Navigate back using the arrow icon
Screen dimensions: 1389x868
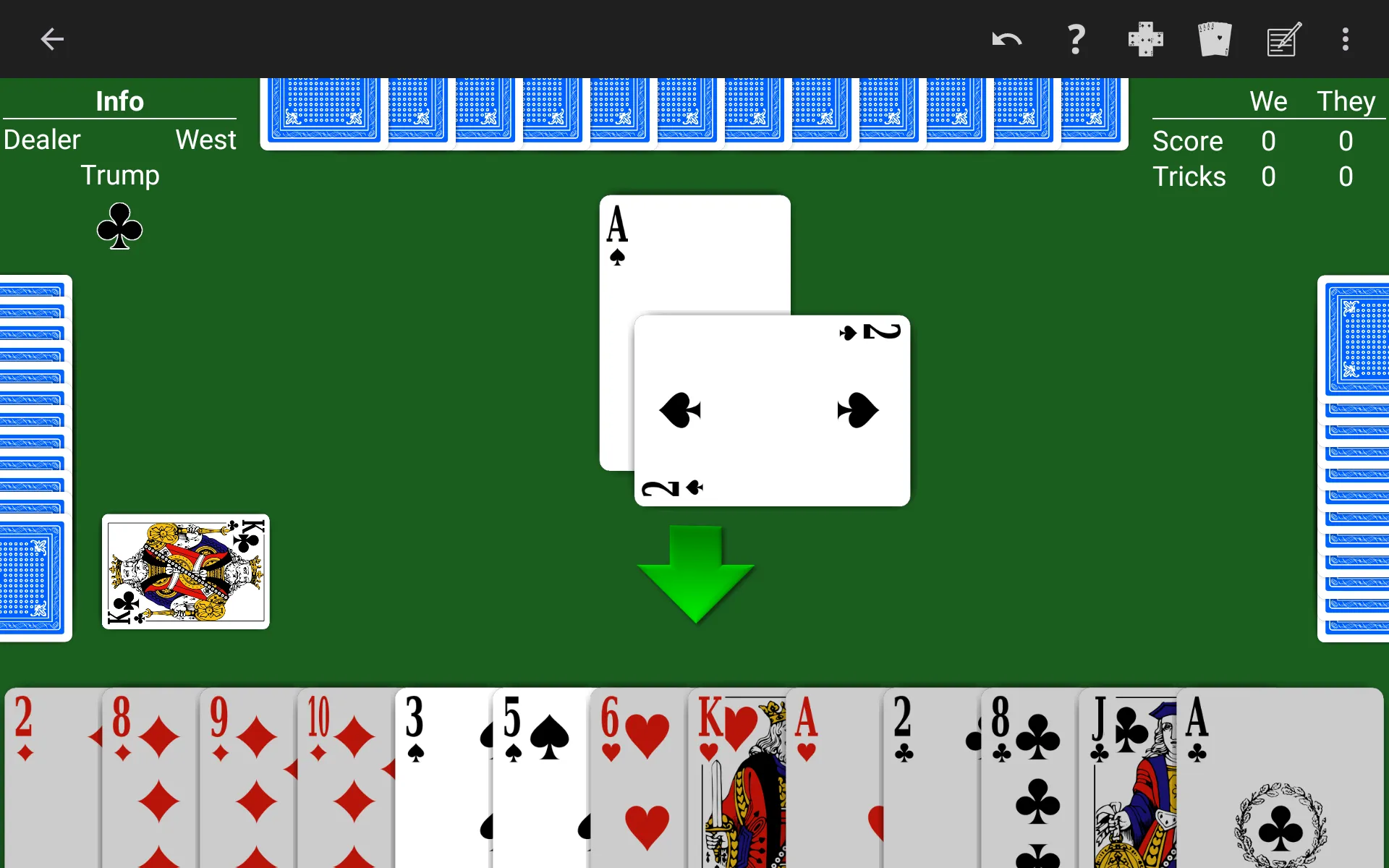[52, 39]
